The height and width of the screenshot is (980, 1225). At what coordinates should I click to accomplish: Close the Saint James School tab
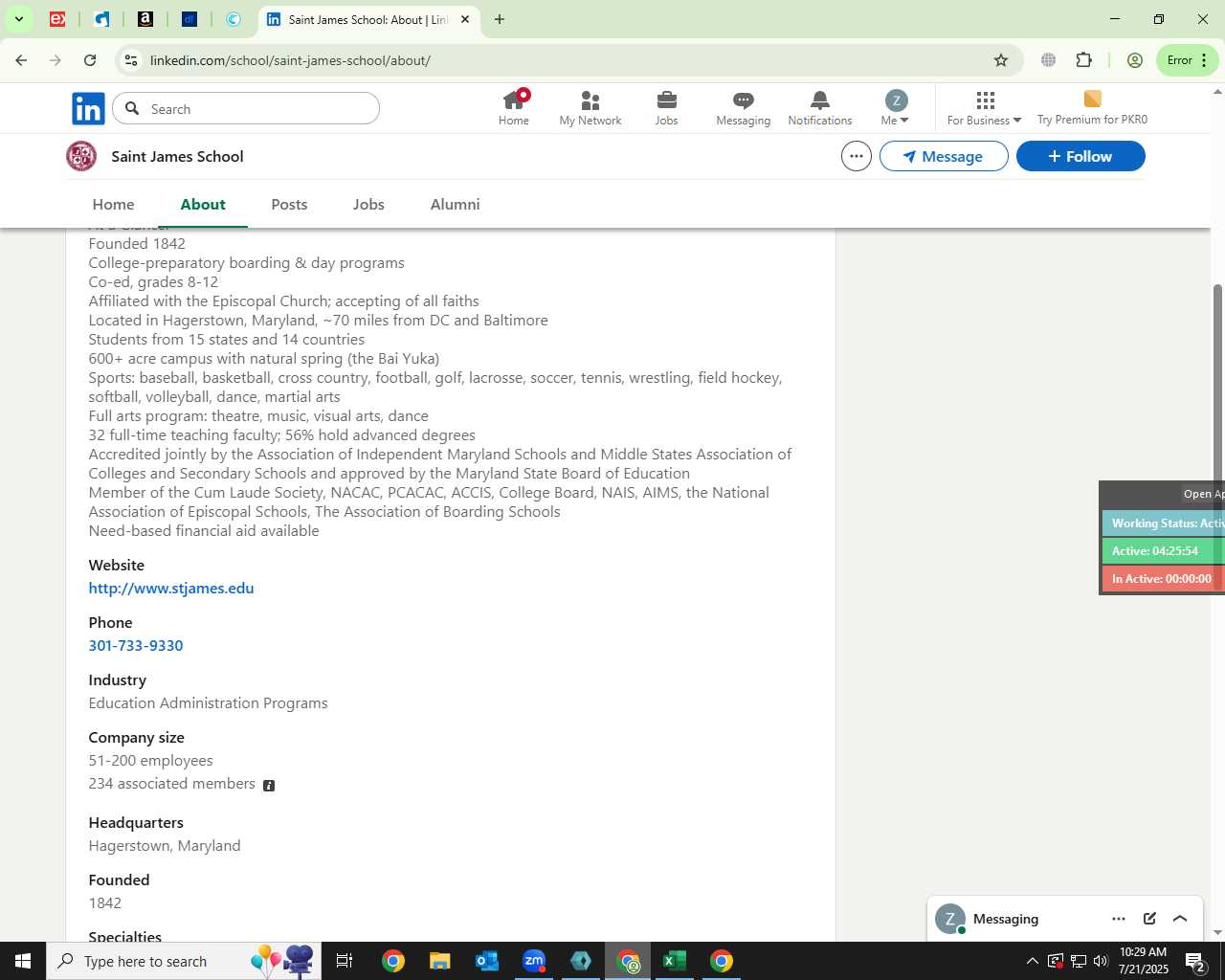point(465,19)
